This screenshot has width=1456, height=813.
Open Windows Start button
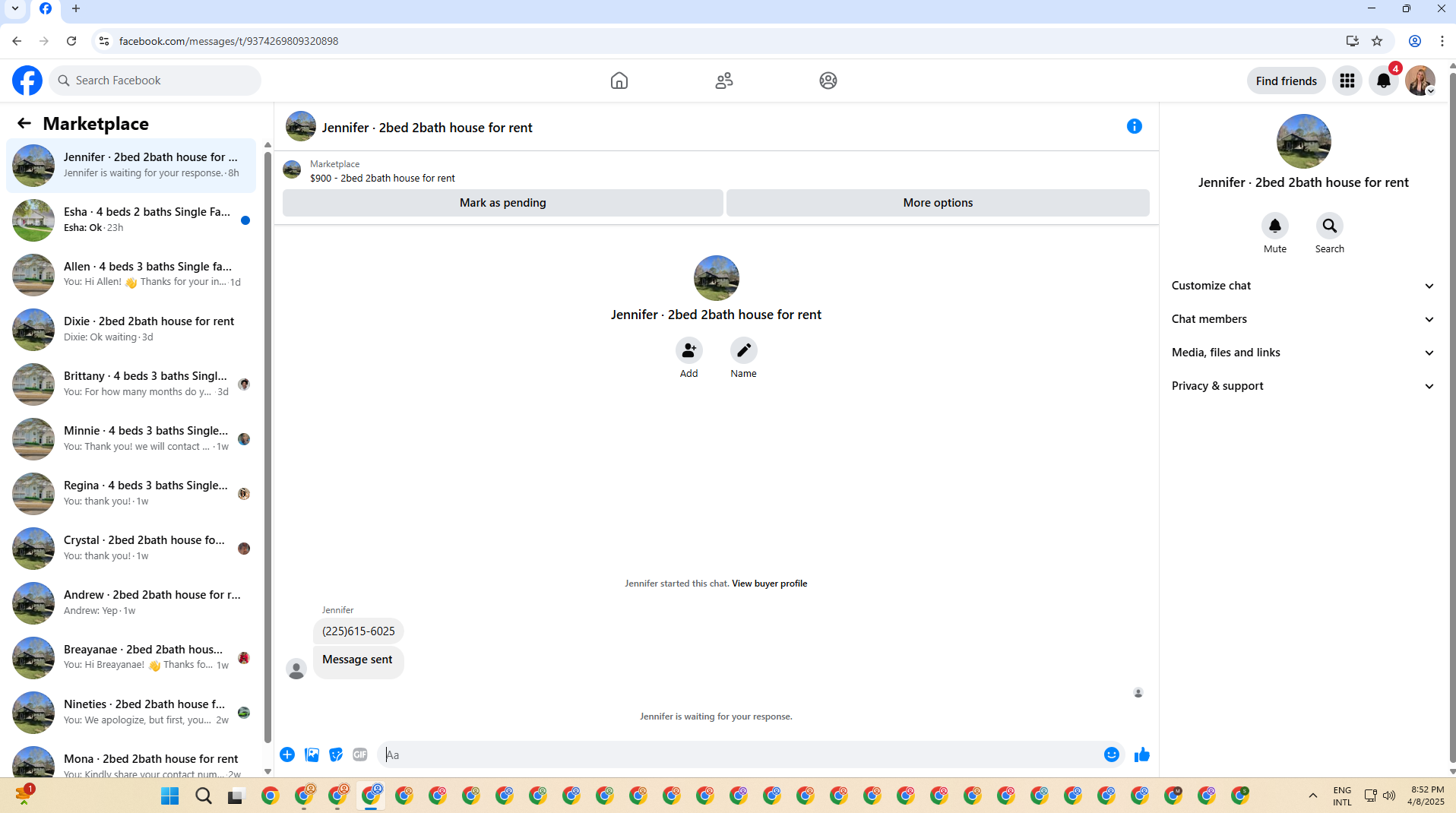tap(170, 796)
